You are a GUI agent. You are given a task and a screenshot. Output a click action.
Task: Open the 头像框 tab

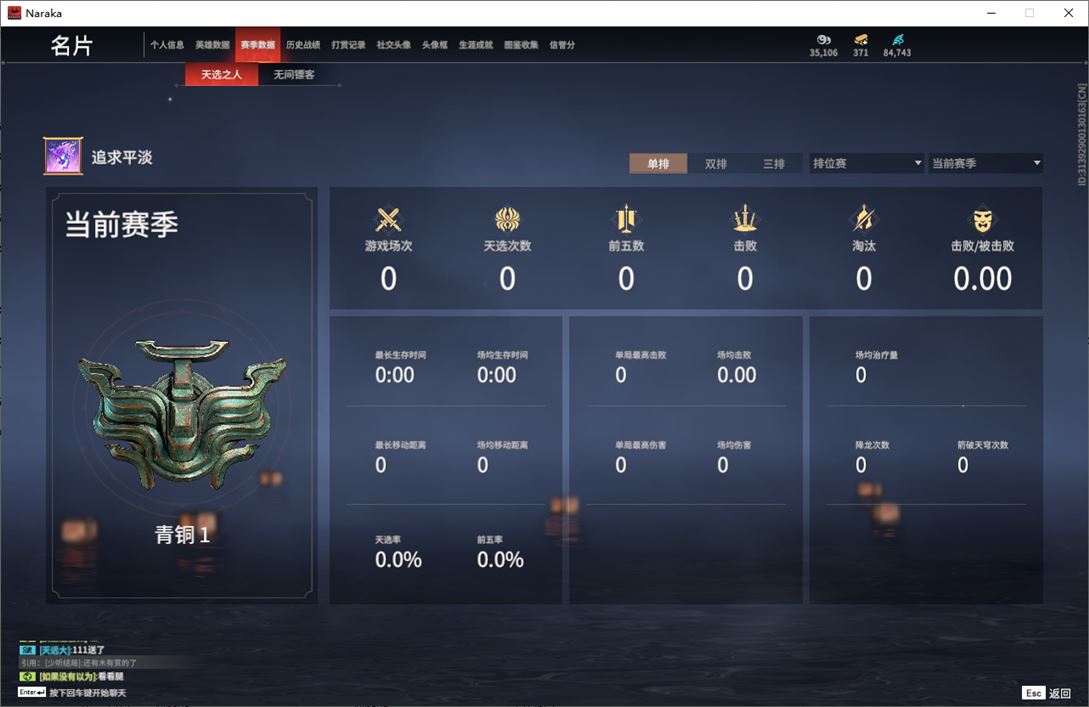pos(435,44)
